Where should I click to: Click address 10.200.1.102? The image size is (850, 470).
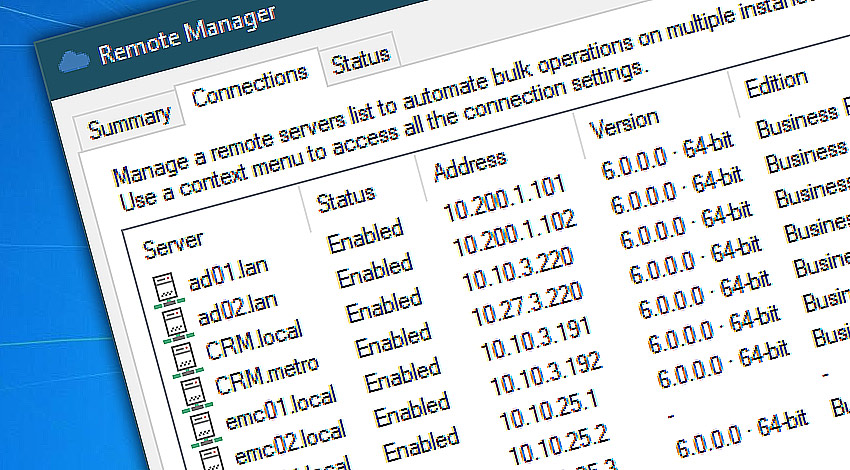514,234
